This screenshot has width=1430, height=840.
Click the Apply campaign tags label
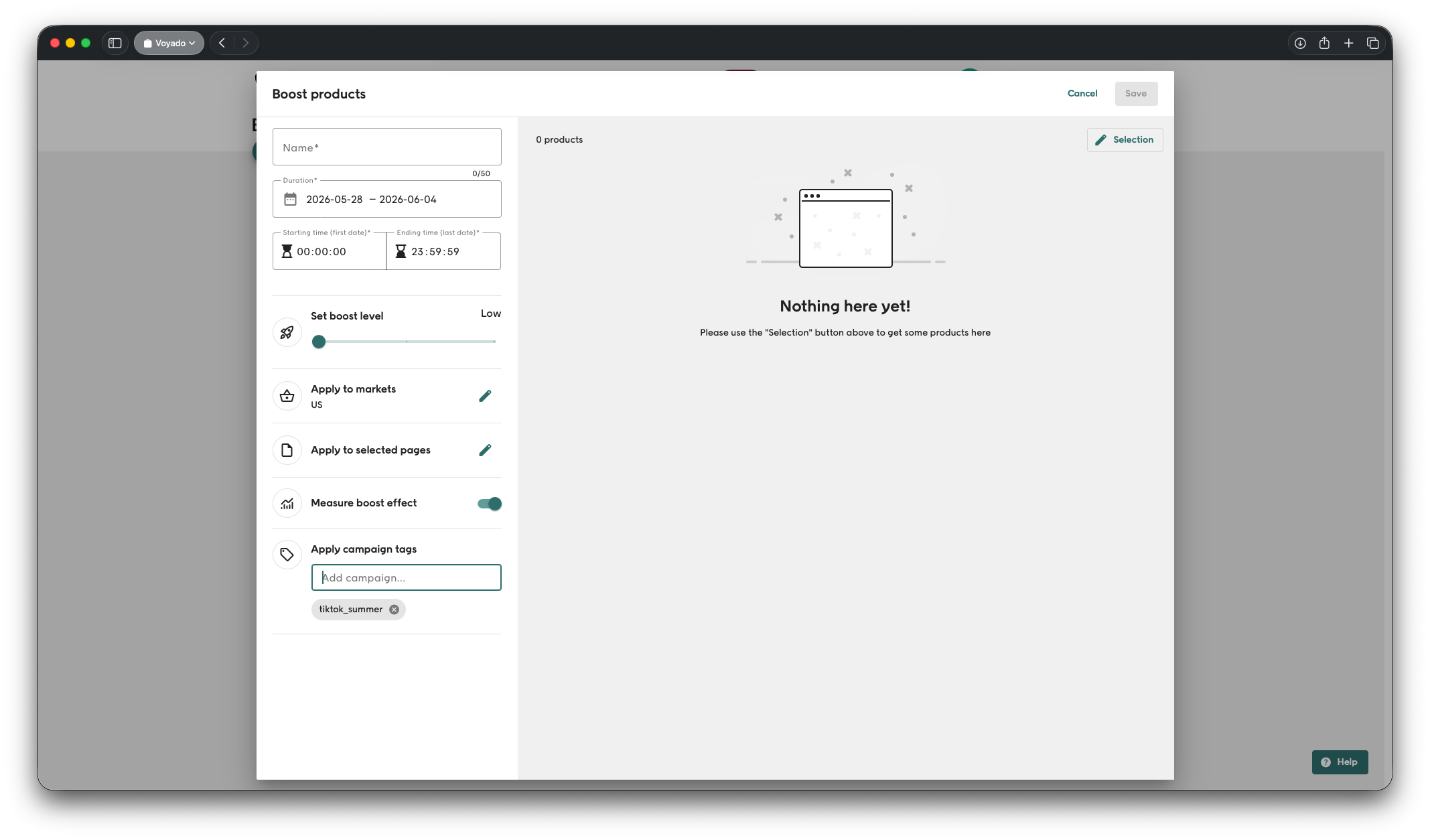tap(364, 549)
